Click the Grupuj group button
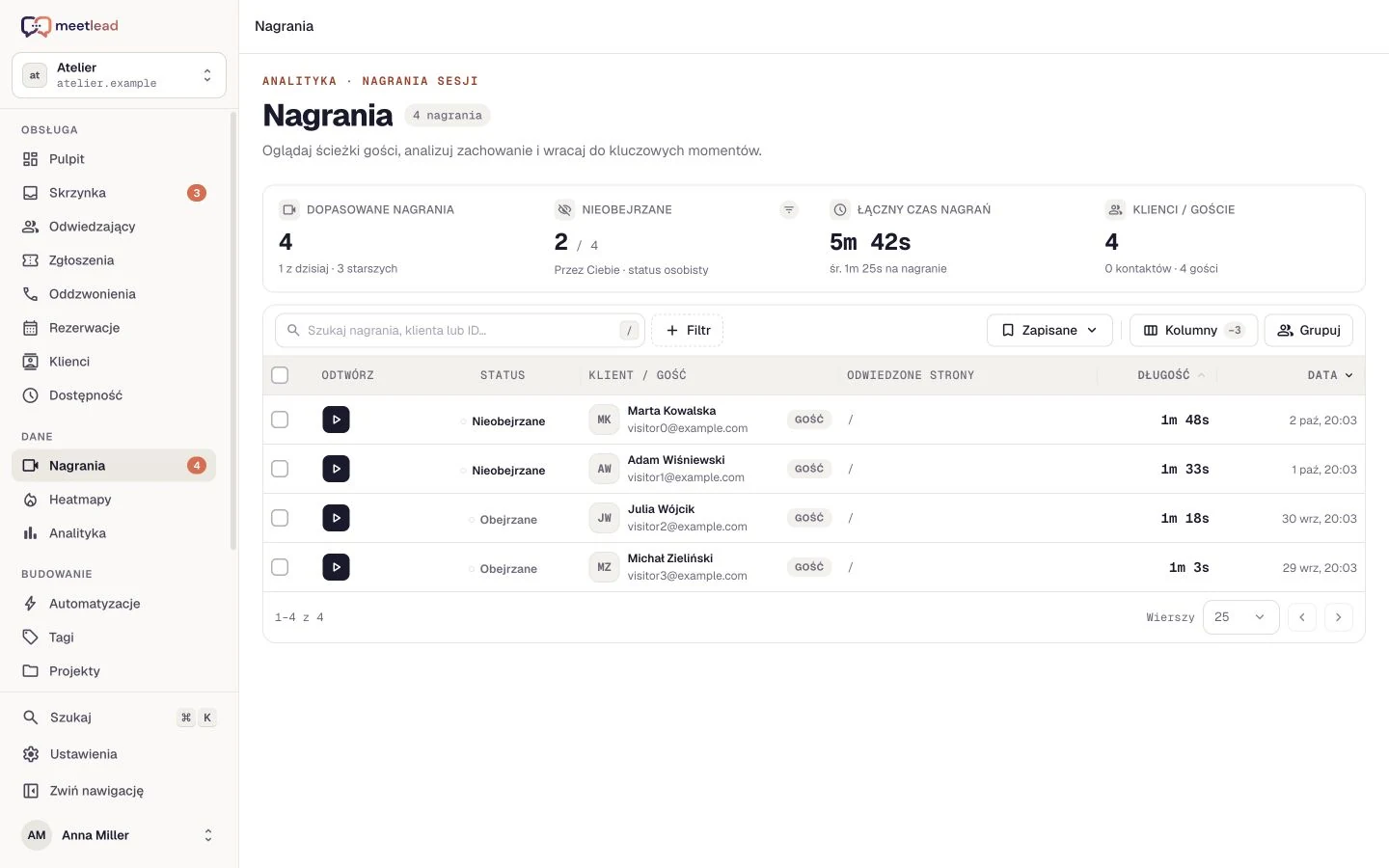The image size is (1389, 868). click(x=1309, y=330)
